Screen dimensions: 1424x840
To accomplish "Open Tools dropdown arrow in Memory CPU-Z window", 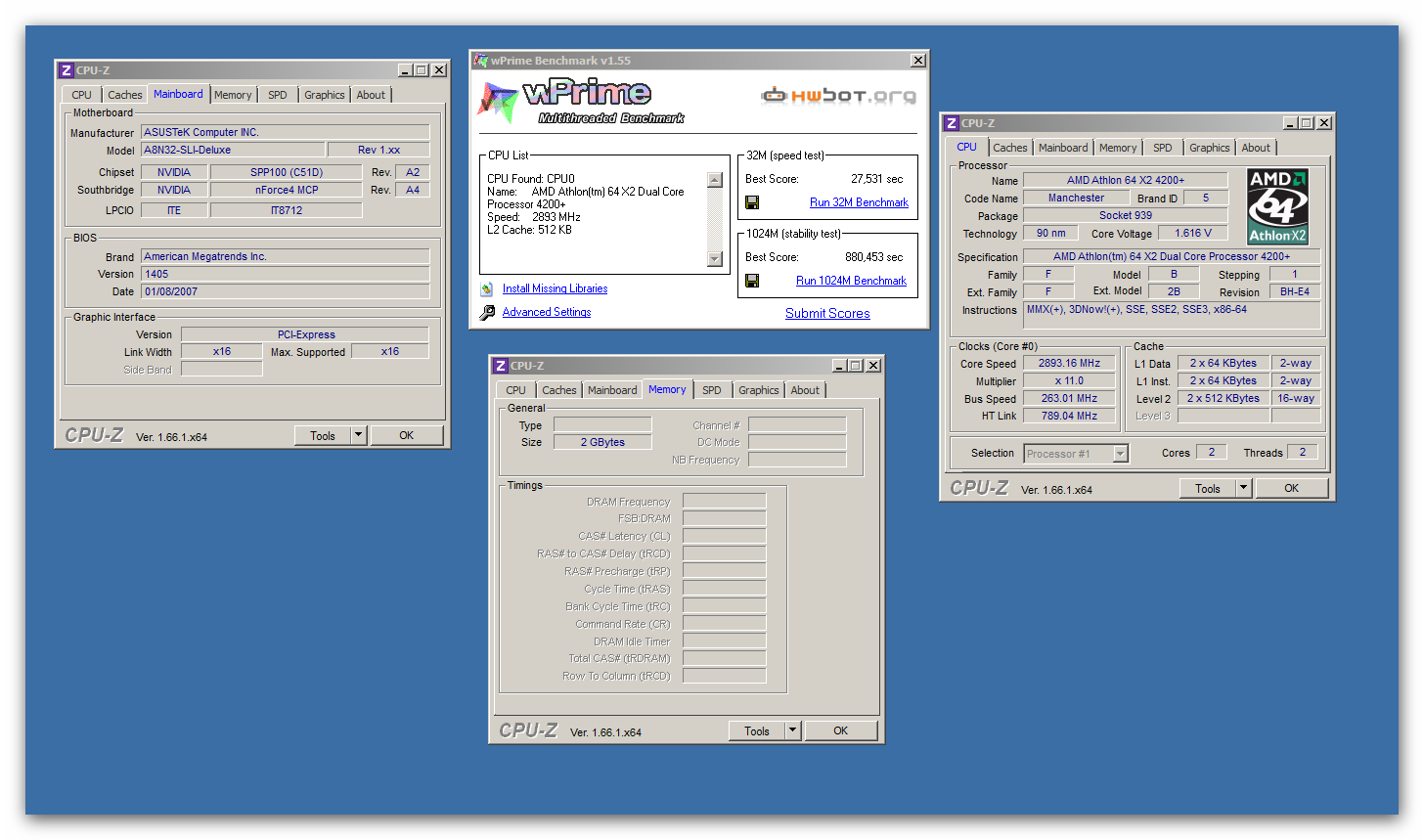I will [793, 730].
